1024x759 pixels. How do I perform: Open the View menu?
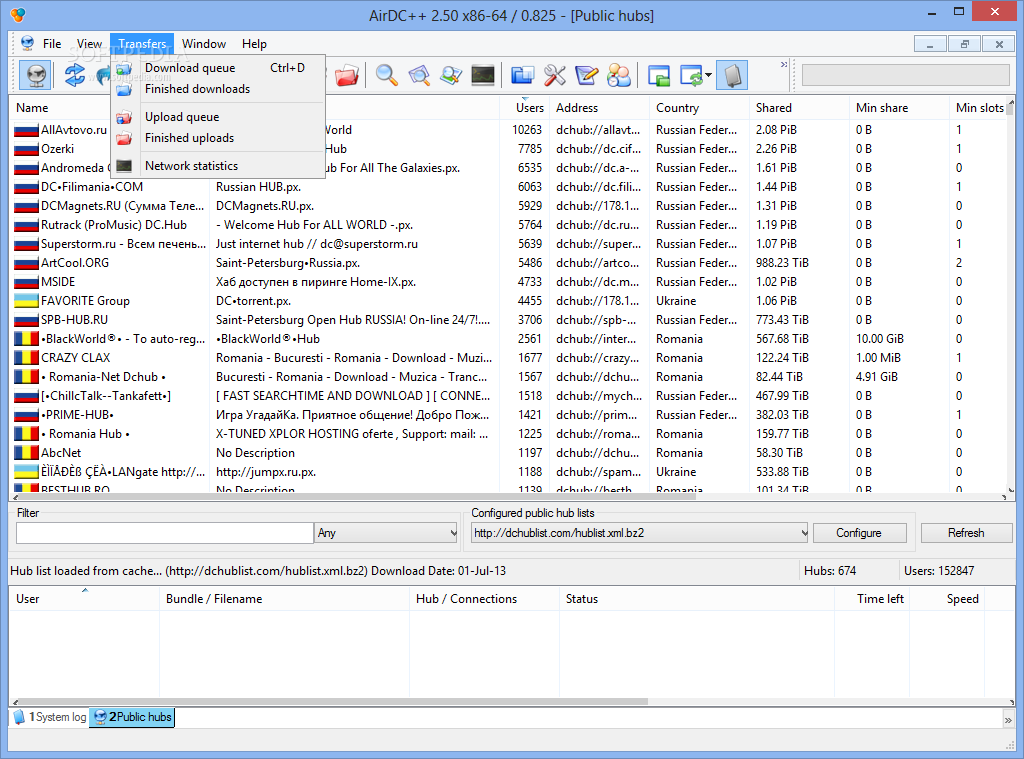pyautogui.click(x=89, y=44)
